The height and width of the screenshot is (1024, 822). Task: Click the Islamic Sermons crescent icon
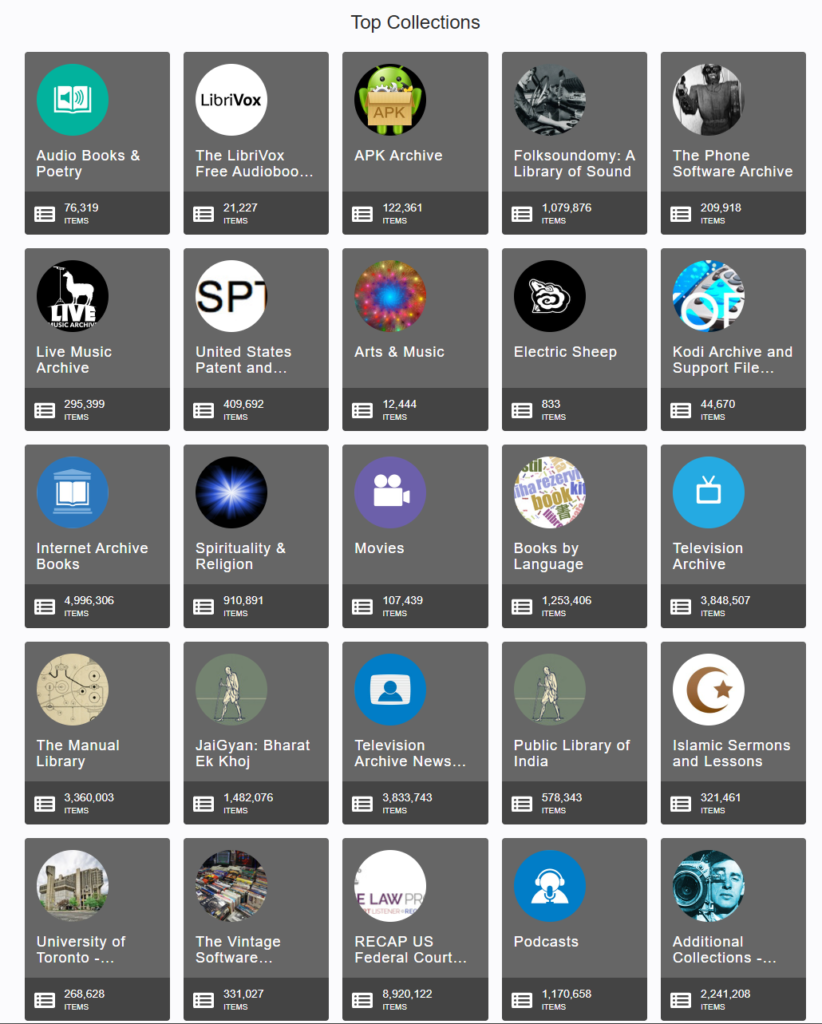(x=708, y=690)
